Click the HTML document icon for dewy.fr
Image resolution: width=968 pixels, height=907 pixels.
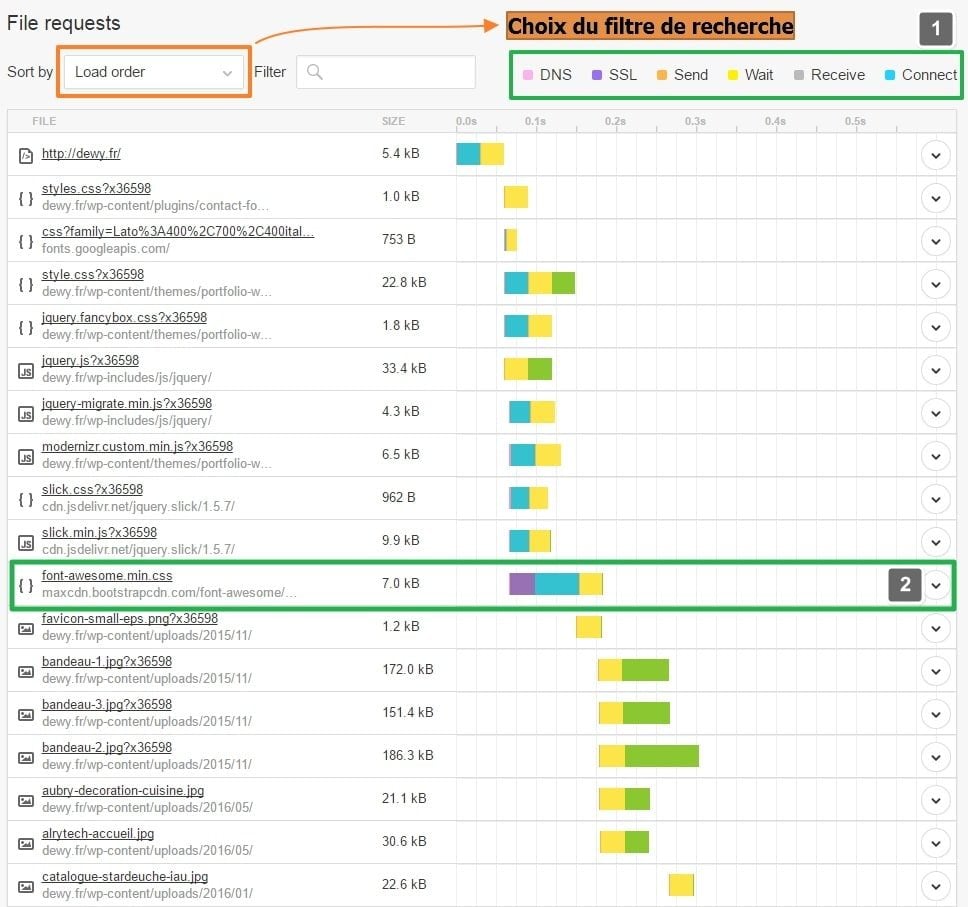[26, 155]
